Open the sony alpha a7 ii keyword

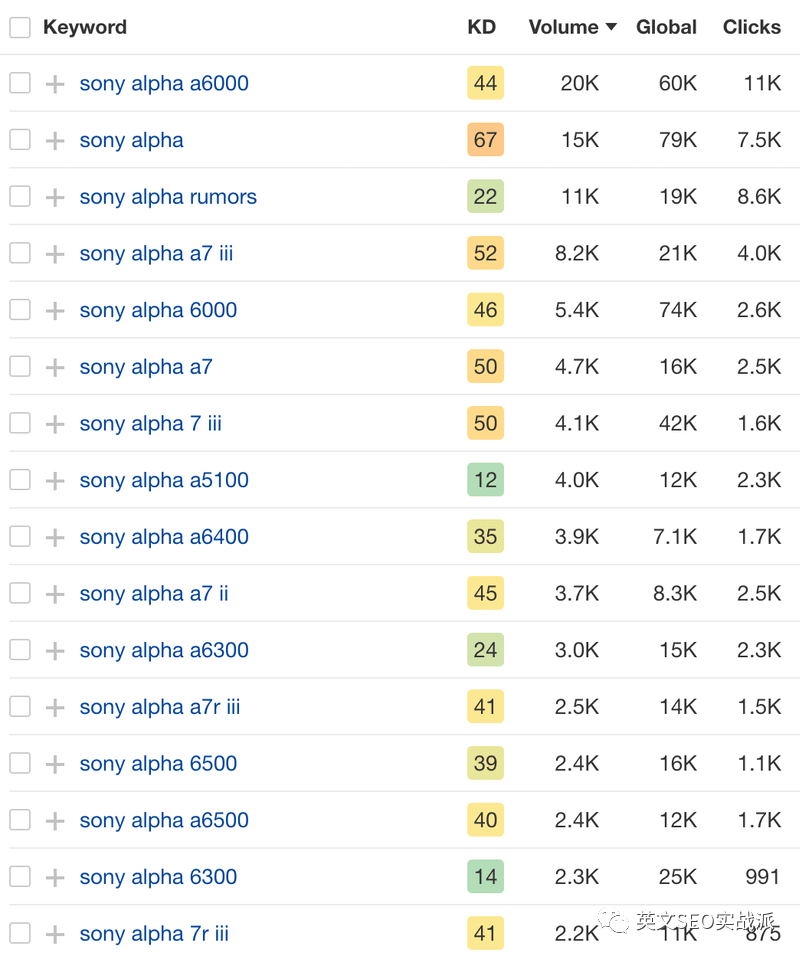click(x=154, y=594)
